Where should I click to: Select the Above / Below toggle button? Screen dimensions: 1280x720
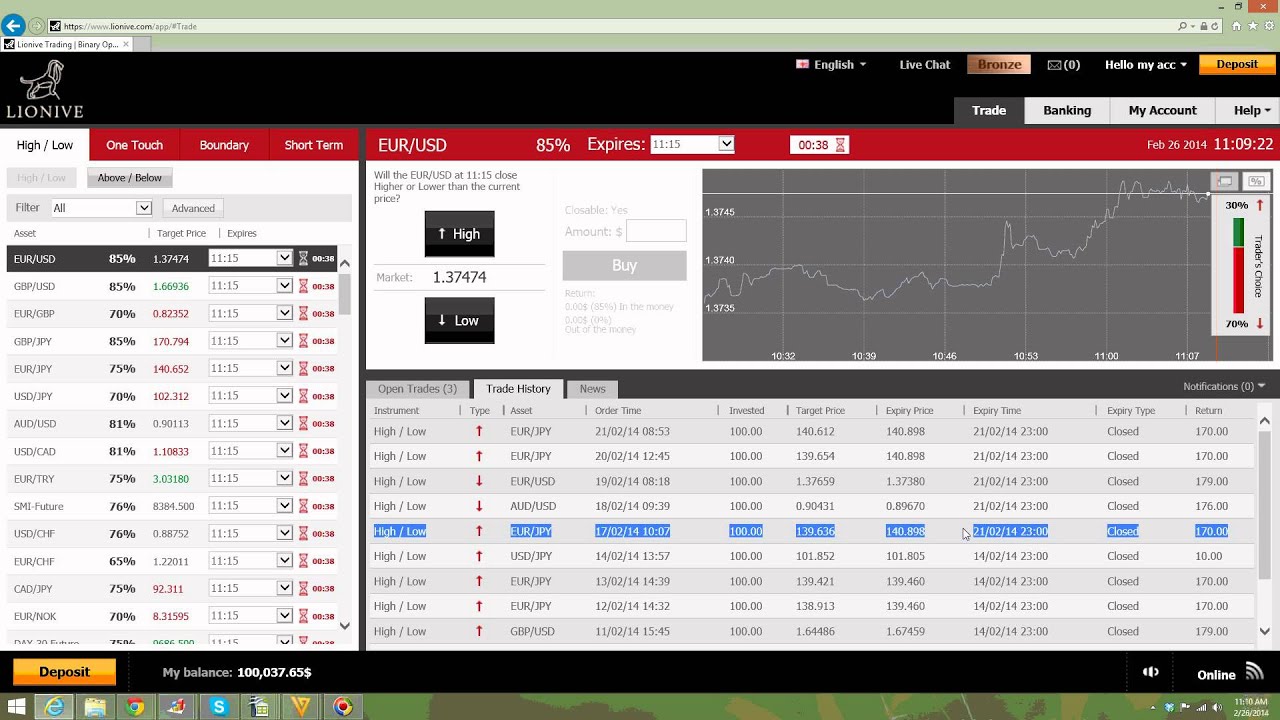click(130, 178)
